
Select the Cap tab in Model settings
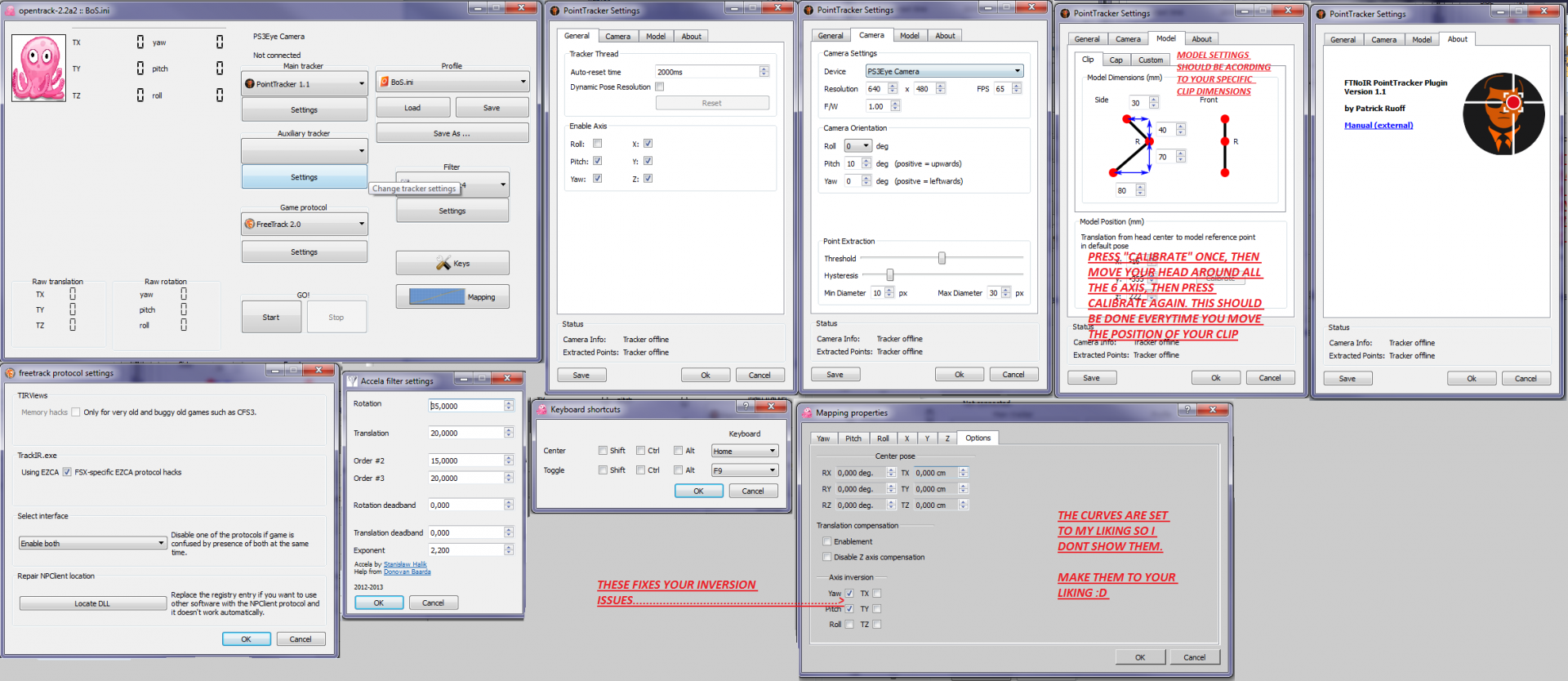click(1116, 60)
